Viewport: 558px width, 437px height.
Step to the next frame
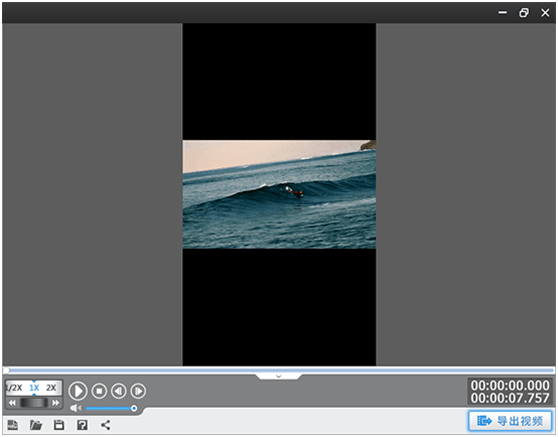[x=138, y=391]
